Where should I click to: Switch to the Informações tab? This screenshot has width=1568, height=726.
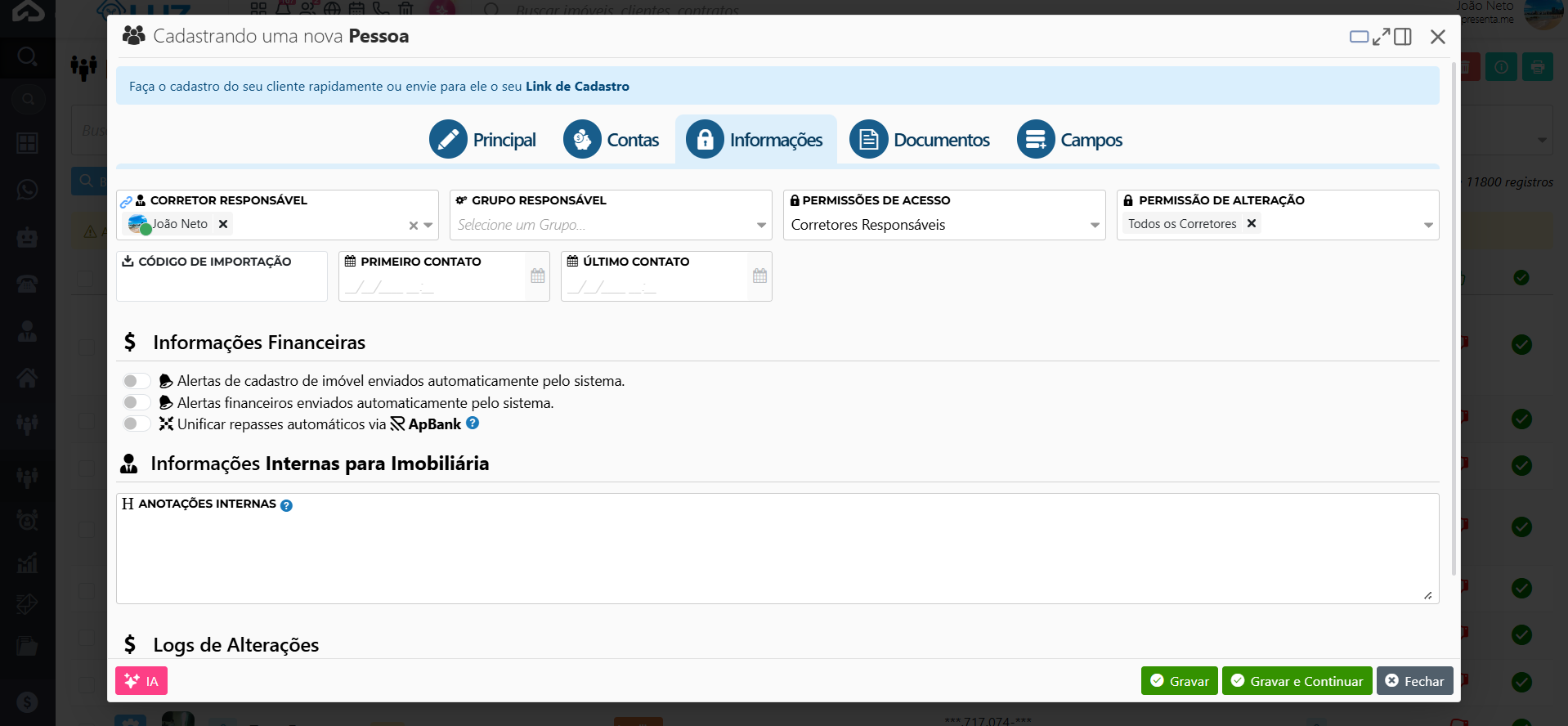[755, 140]
